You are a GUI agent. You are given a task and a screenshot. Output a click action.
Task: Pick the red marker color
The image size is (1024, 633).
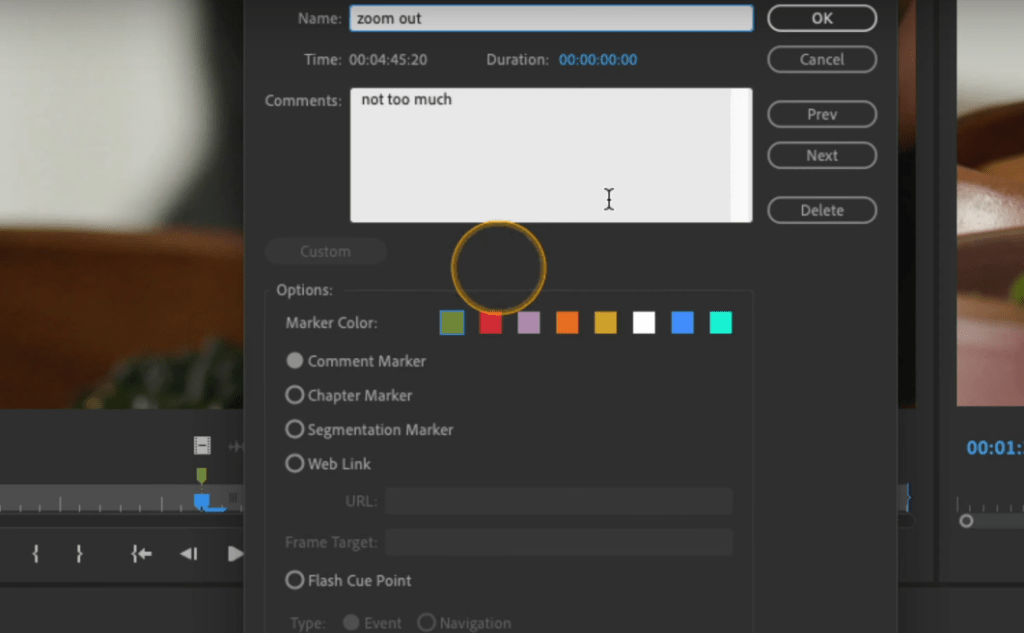(490, 323)
